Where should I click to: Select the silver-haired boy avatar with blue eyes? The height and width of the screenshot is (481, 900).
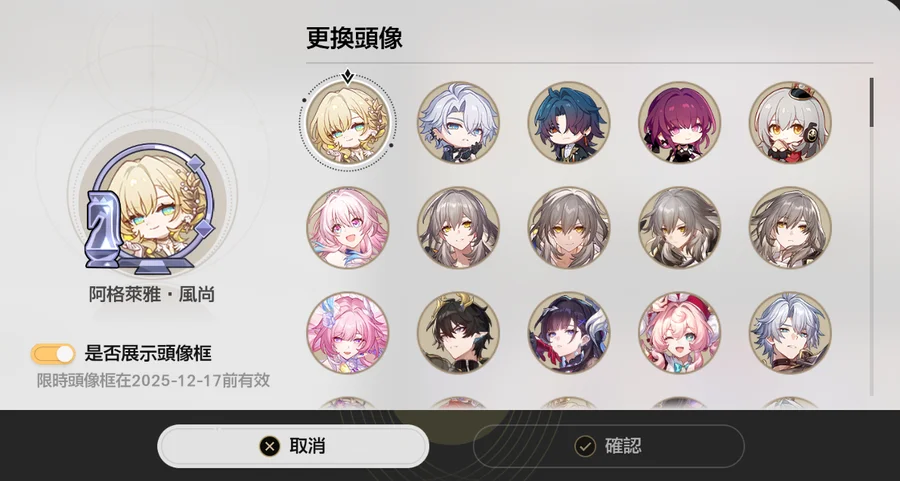[x=458, y=122]
